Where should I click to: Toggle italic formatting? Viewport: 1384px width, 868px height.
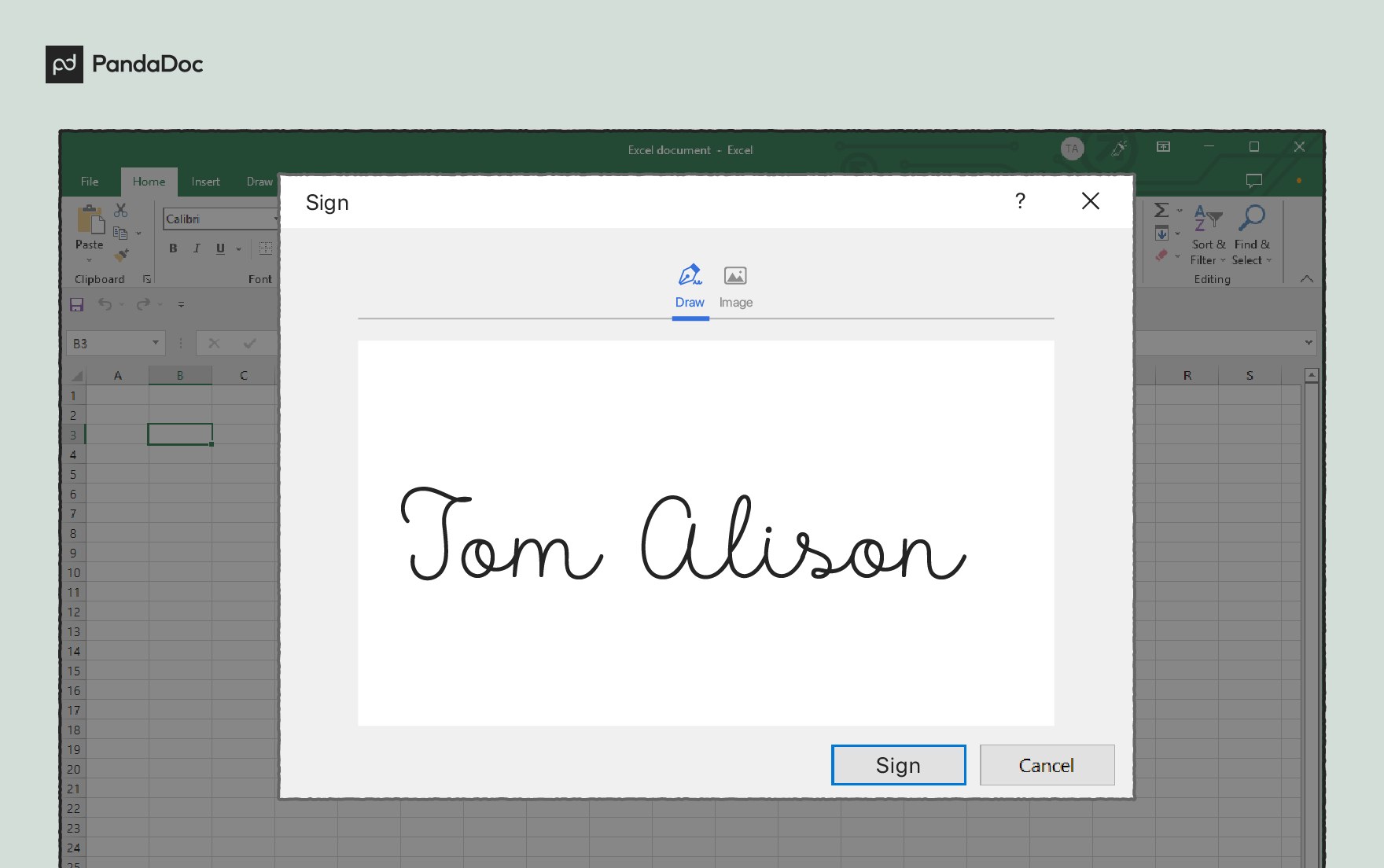[x=196, y=248]
